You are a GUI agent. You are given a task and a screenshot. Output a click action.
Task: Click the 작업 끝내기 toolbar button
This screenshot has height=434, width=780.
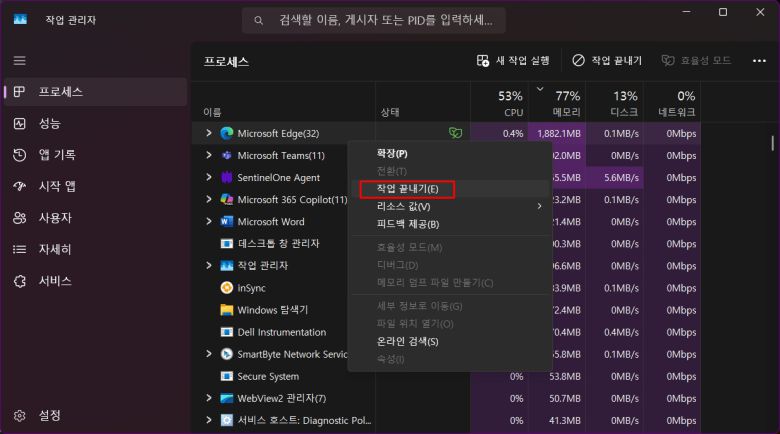(607, 61)
